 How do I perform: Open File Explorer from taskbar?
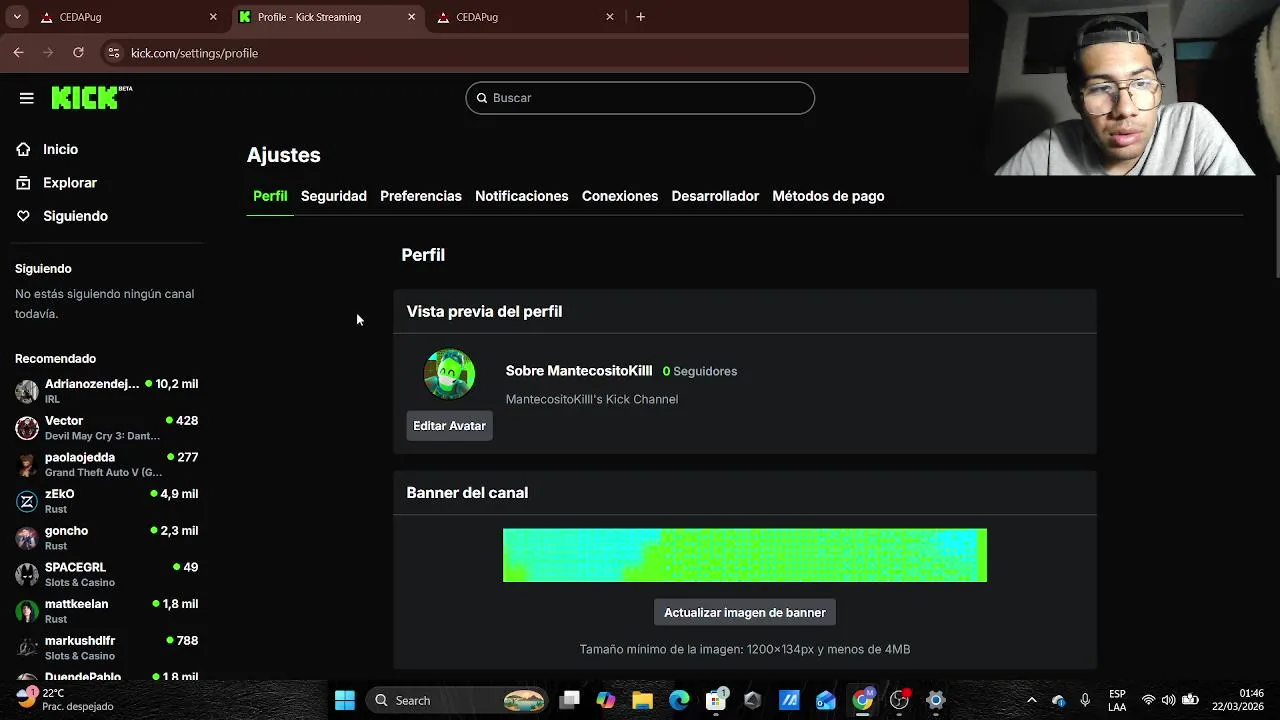coord(642,700)
